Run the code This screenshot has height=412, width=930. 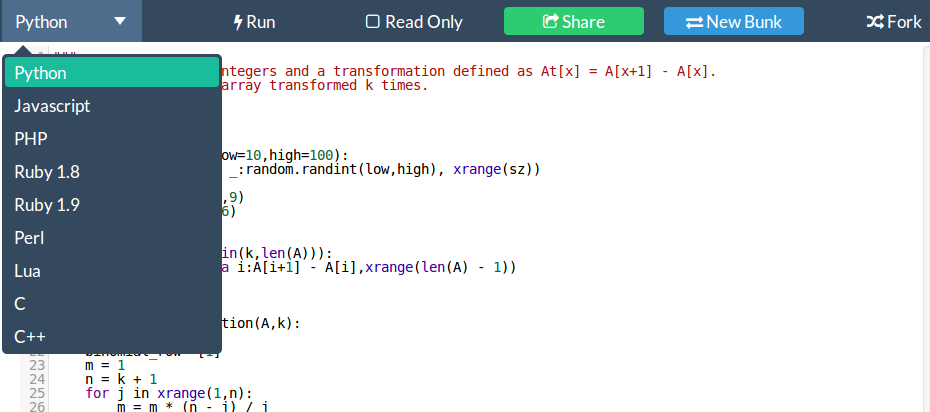tap(254, 22)
